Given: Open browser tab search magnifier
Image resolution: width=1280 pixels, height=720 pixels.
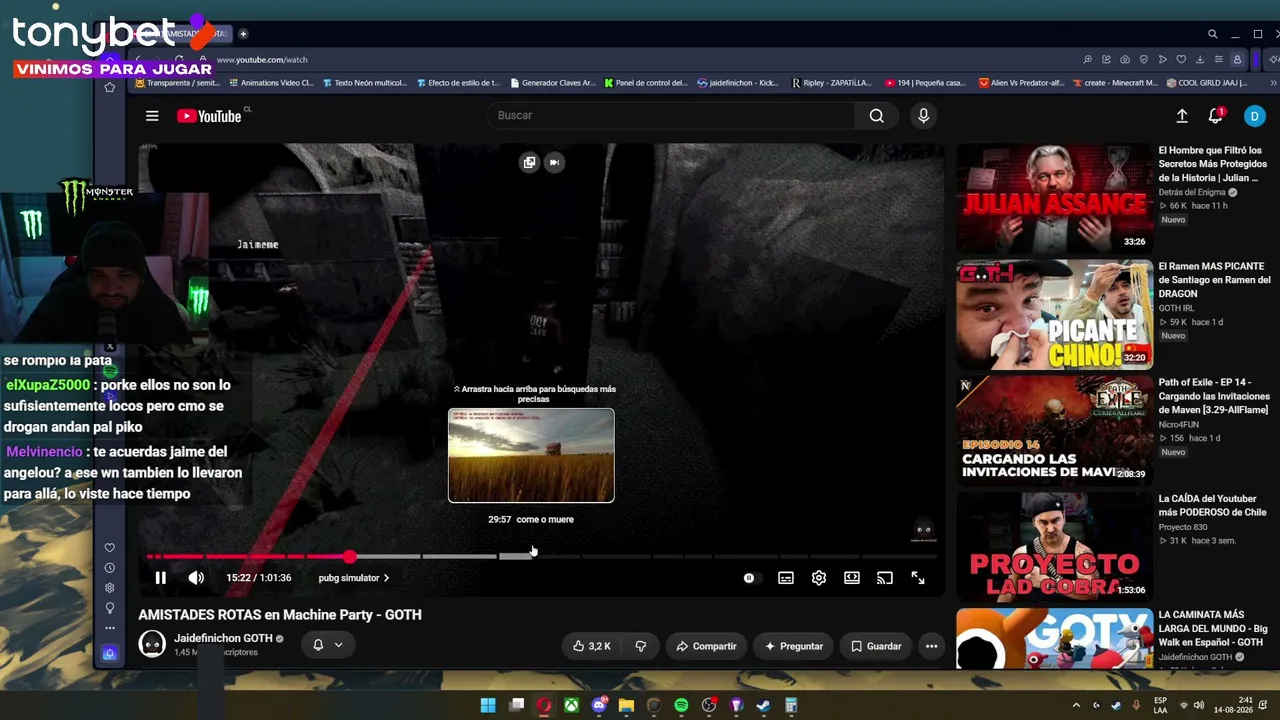Looking at the screenshot, I should (x=1212, y=34).
